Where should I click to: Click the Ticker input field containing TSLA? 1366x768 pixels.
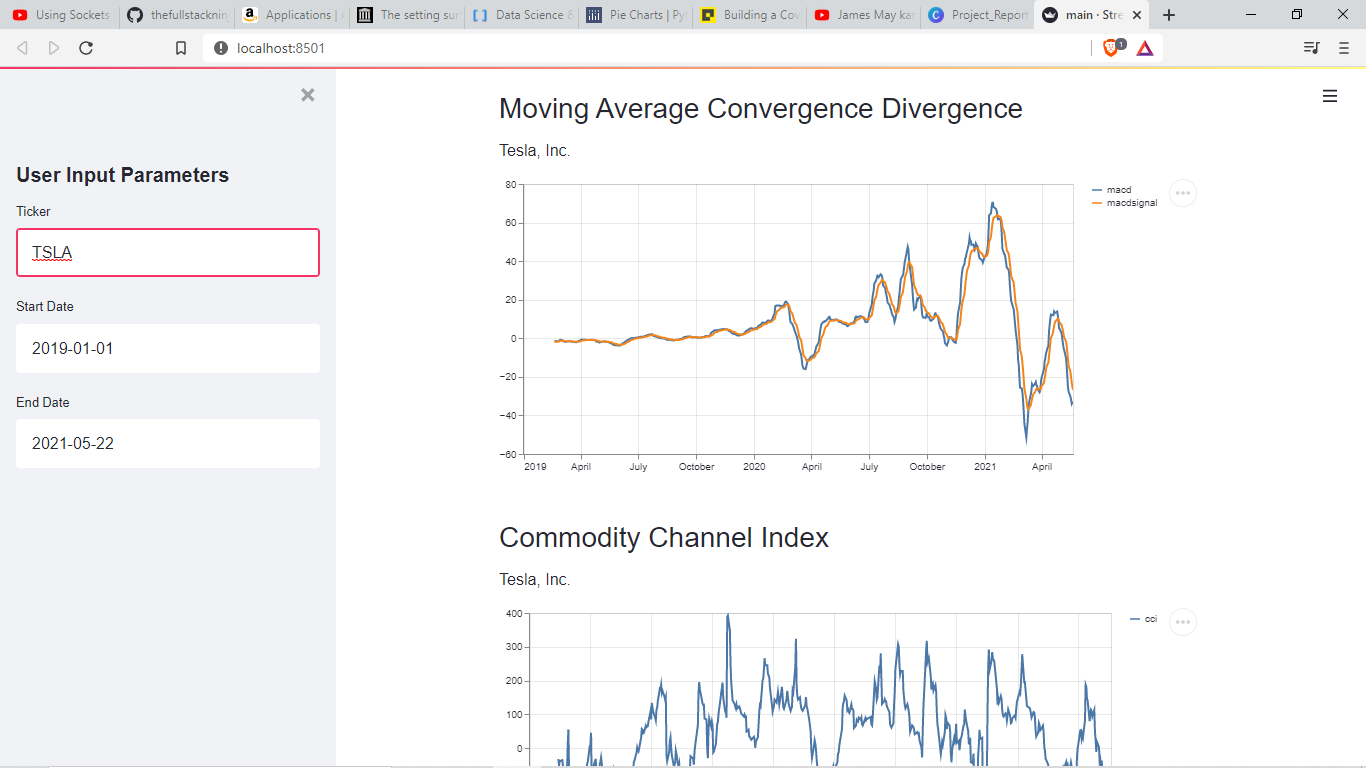[x=168, y=252]
